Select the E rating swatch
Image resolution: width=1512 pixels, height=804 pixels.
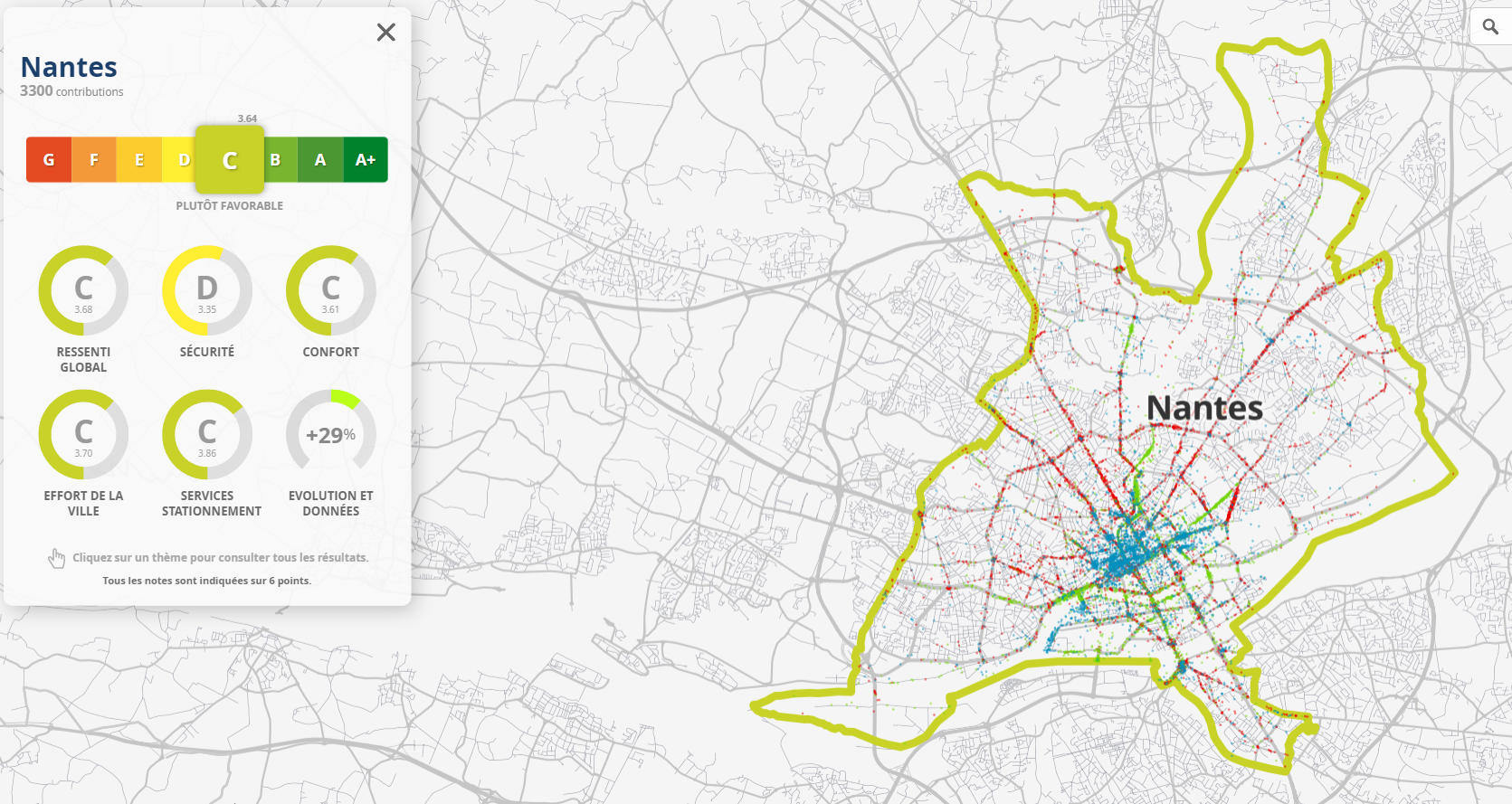[139, 160]
